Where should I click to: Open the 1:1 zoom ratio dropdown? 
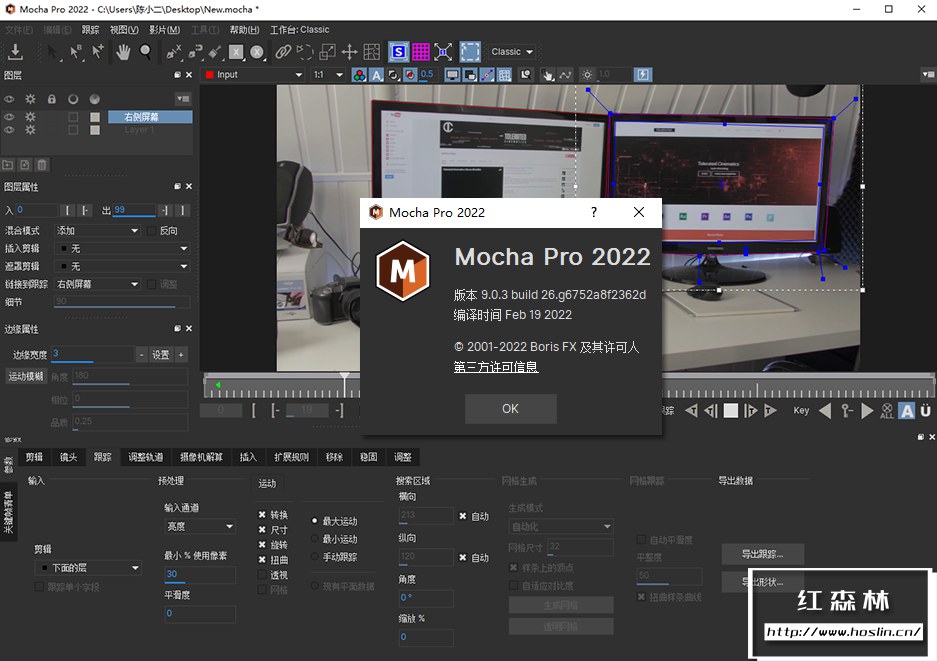click(327, 75)
